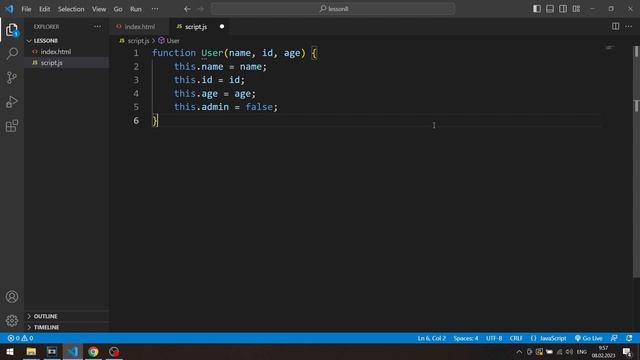Open Chrome from the taskbar
This screenshot has height=360, width=640.
point(93,351)
